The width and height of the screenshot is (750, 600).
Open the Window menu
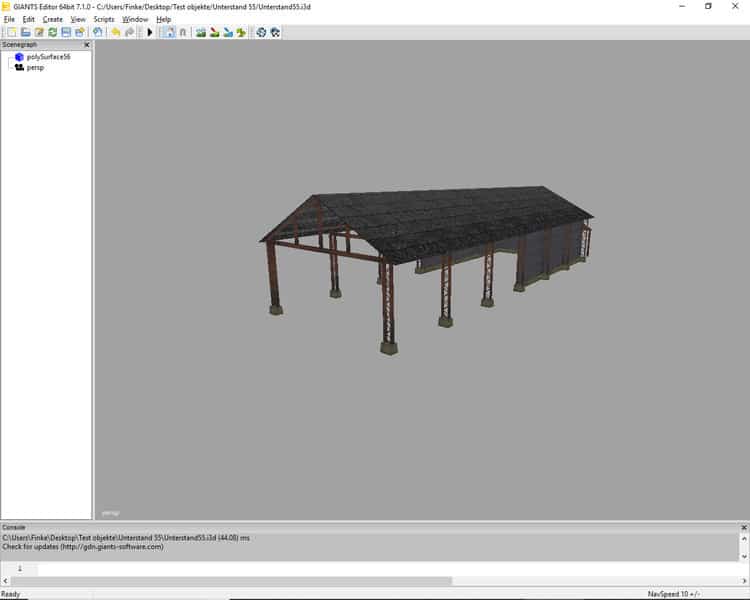point(135,19)
